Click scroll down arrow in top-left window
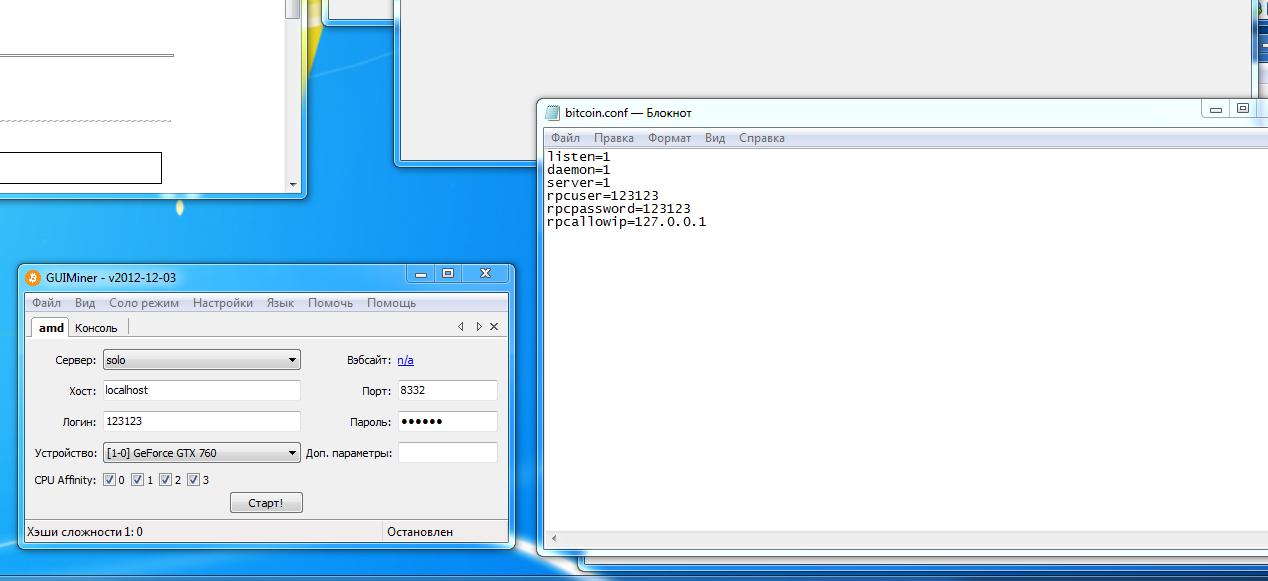This screenshot has width=1268, height=581. (292, 185)
